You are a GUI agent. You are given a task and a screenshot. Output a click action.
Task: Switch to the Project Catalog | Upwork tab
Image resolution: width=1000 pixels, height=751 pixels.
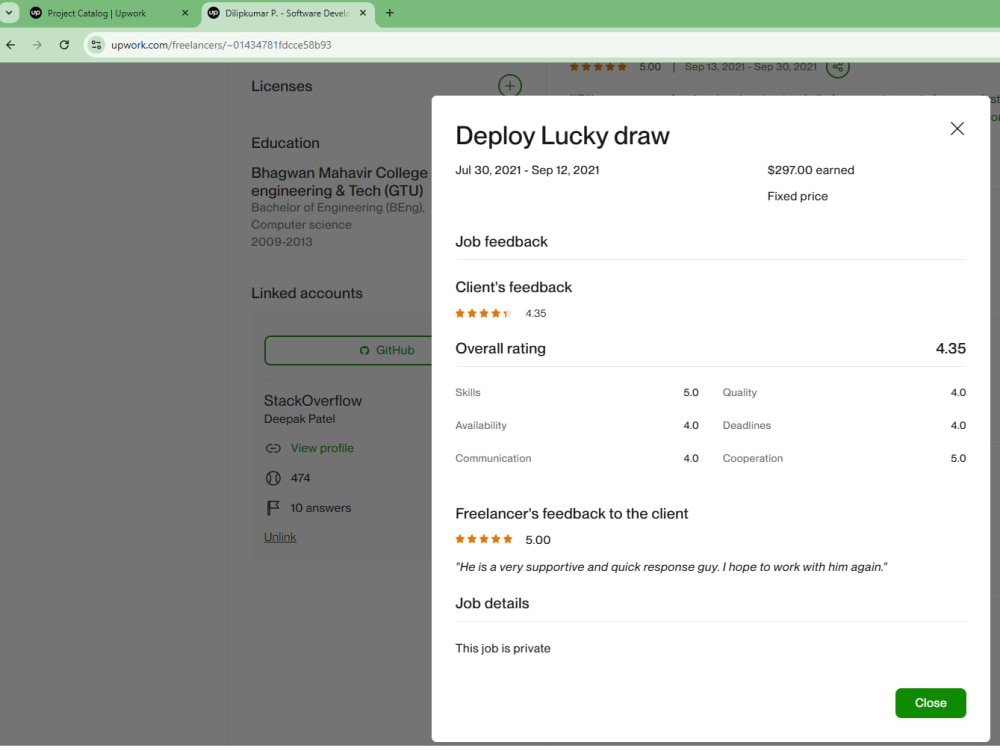(97, 13)
